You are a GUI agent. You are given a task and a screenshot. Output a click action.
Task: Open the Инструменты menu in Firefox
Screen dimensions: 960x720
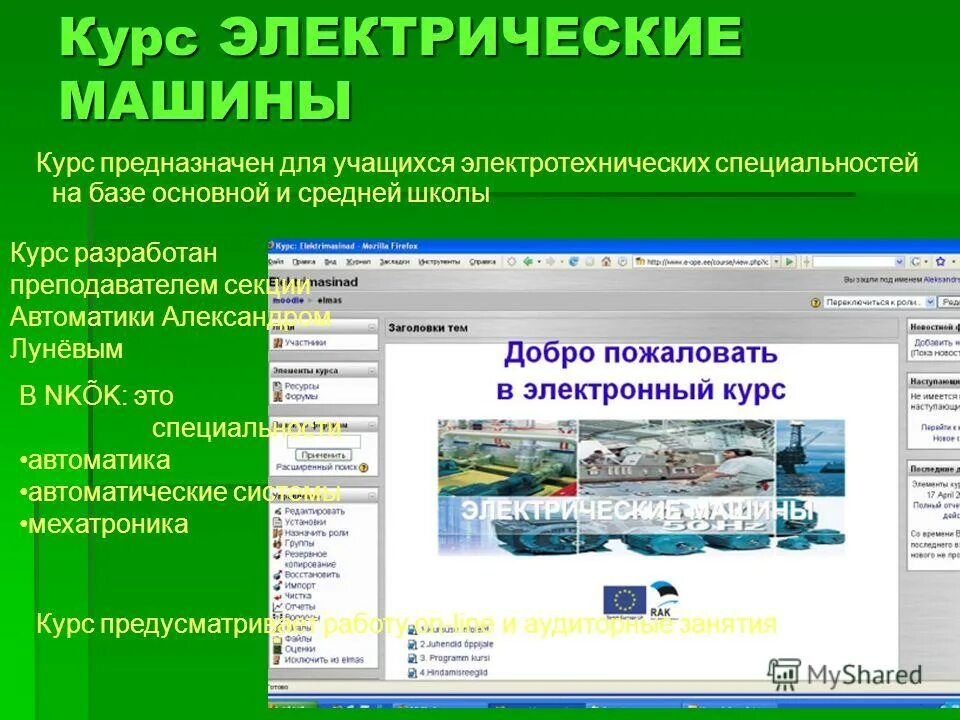(439, 261)
